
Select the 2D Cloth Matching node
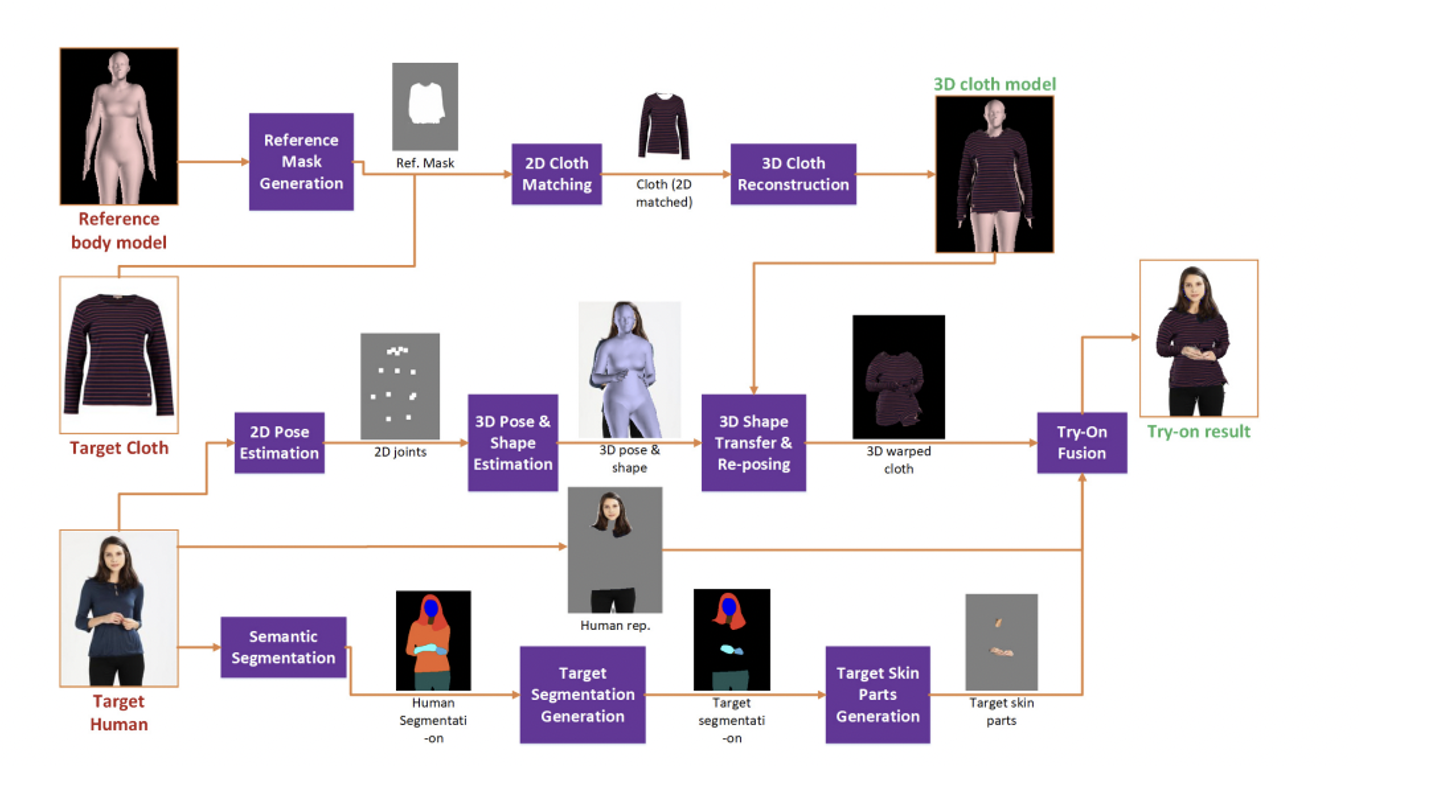(x=557, y=173)
